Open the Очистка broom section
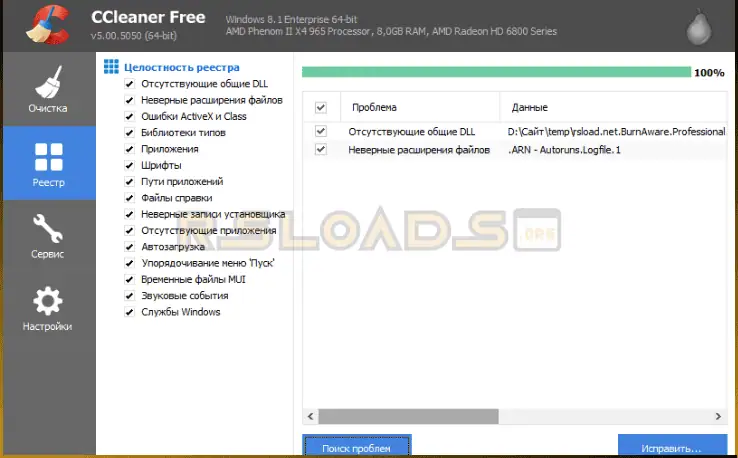 48,89
